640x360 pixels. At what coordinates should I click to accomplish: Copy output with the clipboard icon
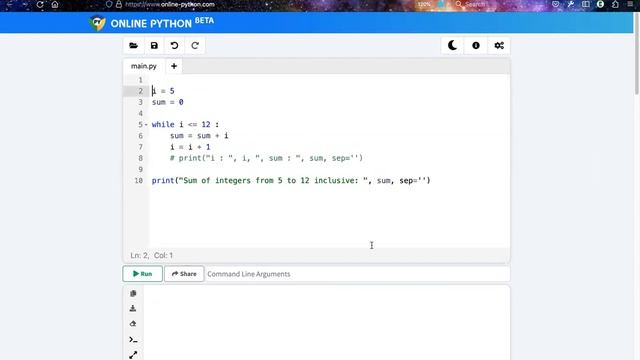pos(133,293)
